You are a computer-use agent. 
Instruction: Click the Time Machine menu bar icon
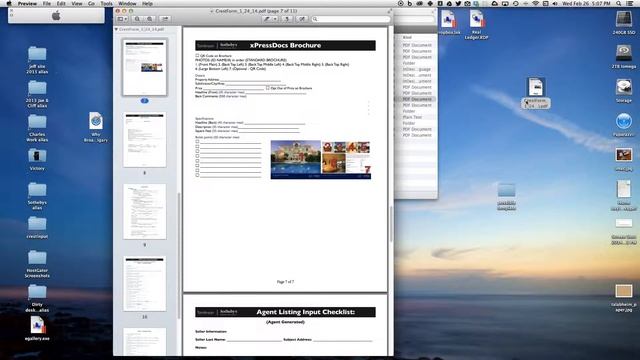coord(516,3)
